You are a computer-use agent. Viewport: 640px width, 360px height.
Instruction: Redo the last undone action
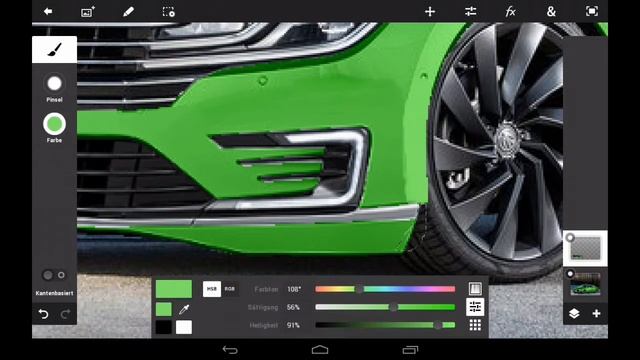(x=65, y=313)
